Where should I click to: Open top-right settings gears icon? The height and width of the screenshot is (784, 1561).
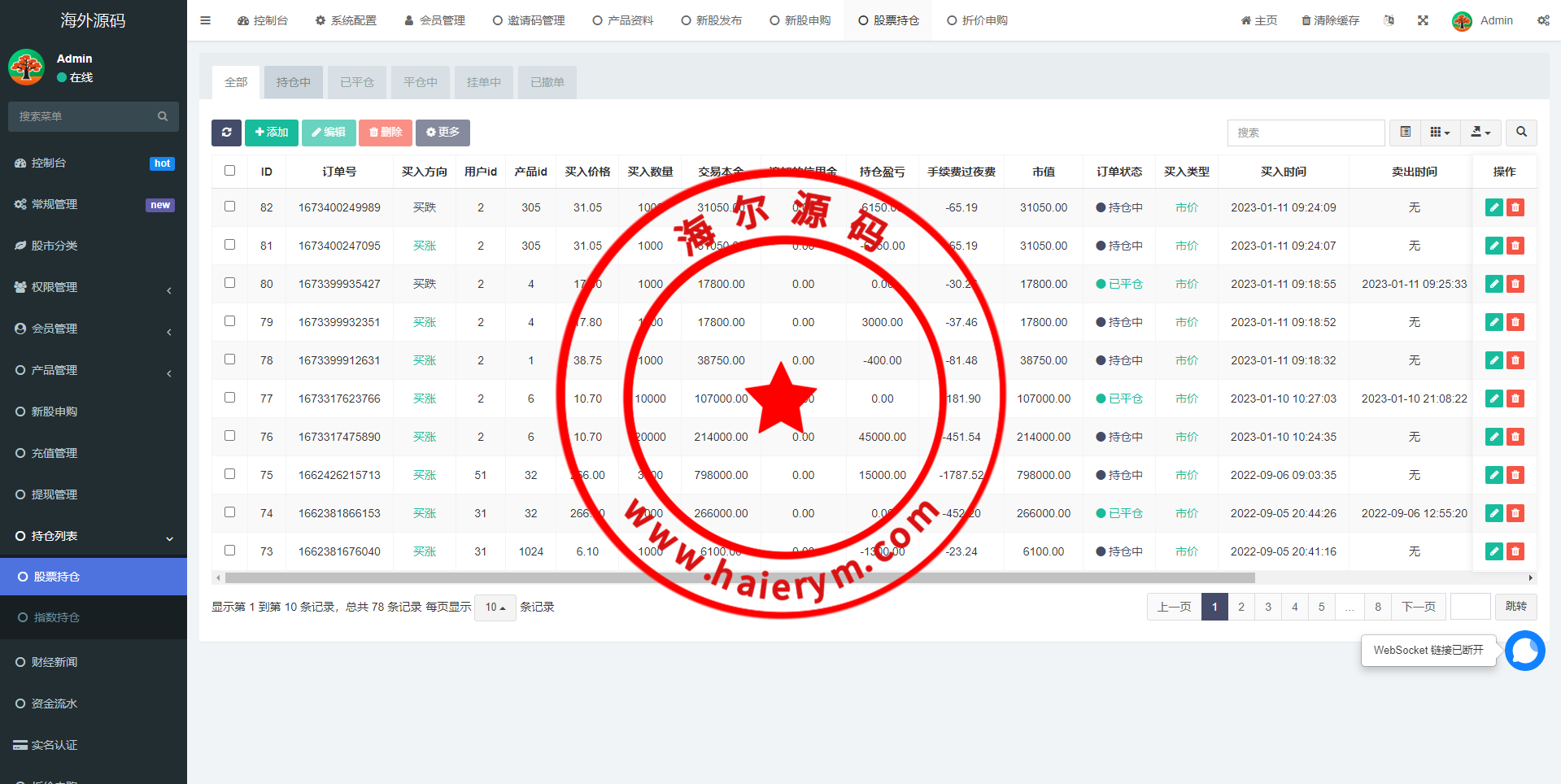[1543, 20]
